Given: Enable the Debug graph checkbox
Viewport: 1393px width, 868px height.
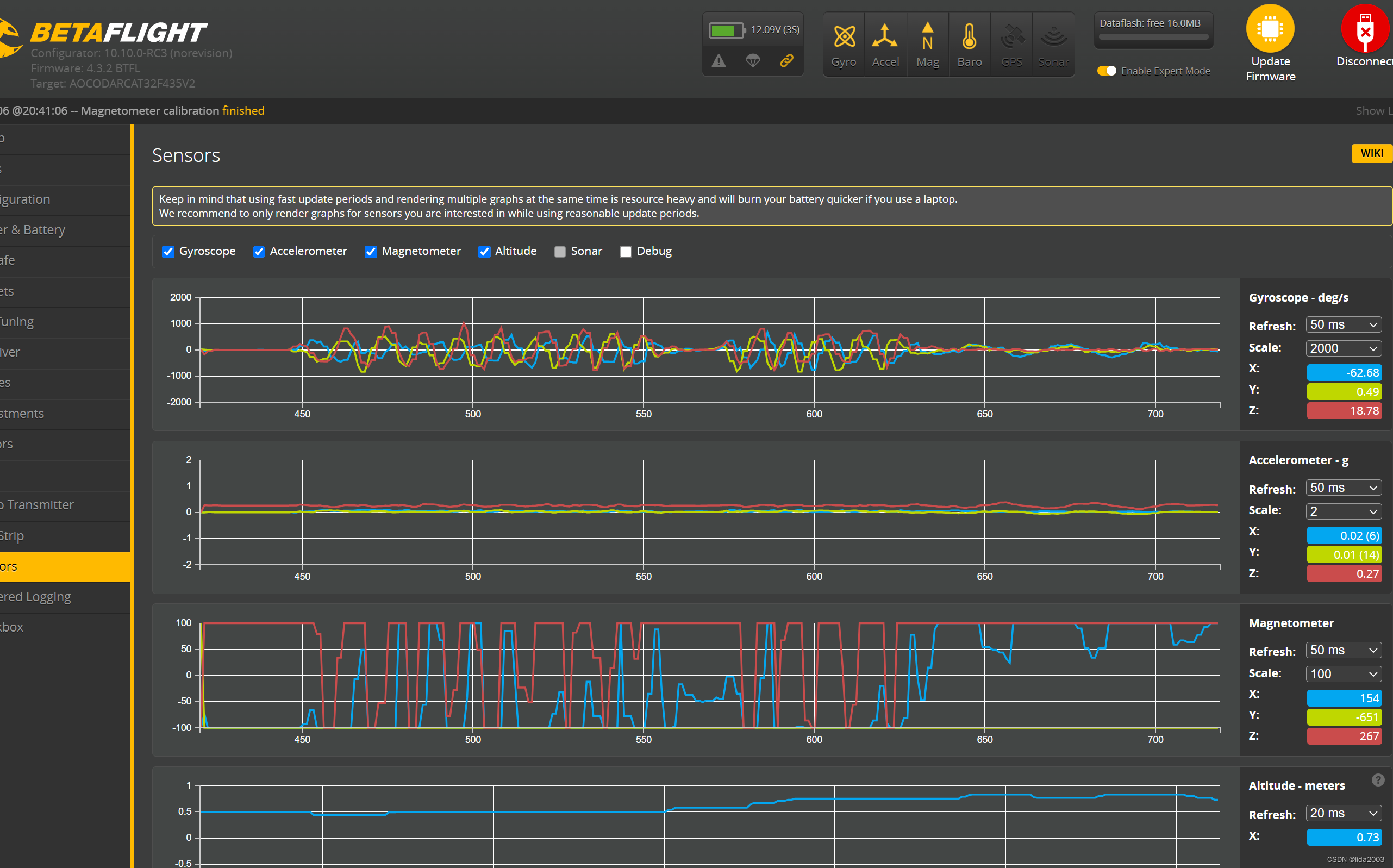Looking at the screenshot, I should coord(626,252).
